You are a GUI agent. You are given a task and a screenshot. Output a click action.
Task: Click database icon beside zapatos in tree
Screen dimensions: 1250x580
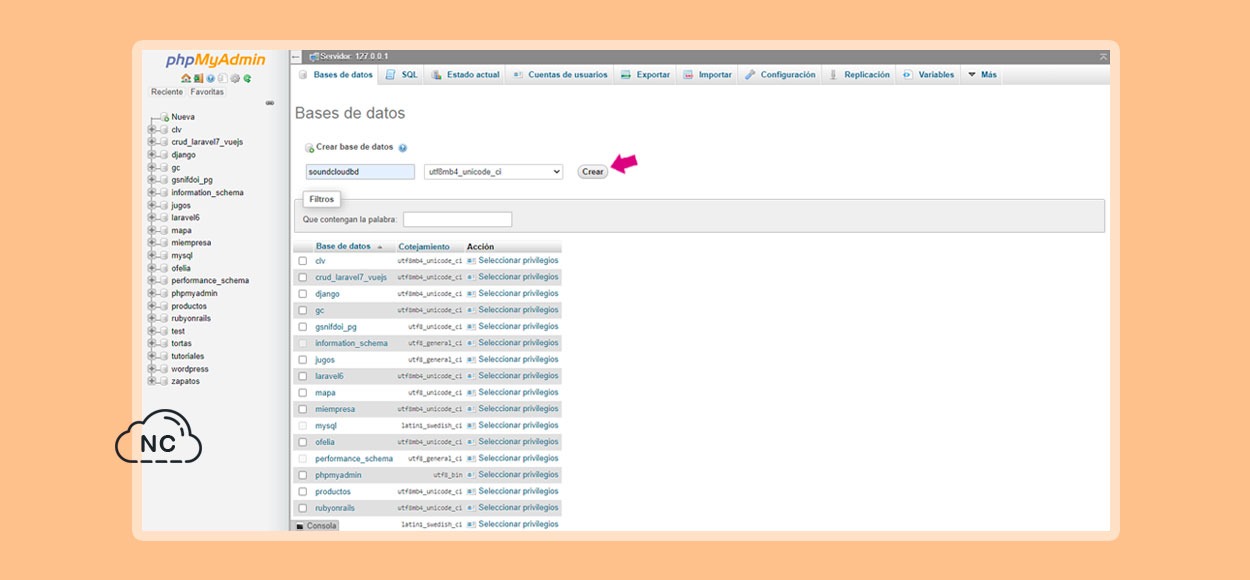coord(163,382)
